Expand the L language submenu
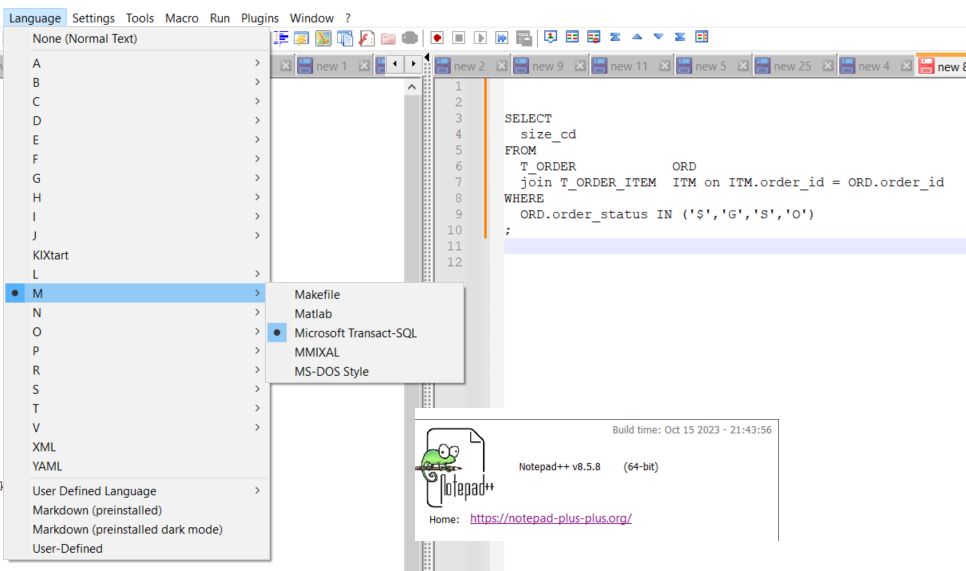966x571 pixels. pos(137,275)
